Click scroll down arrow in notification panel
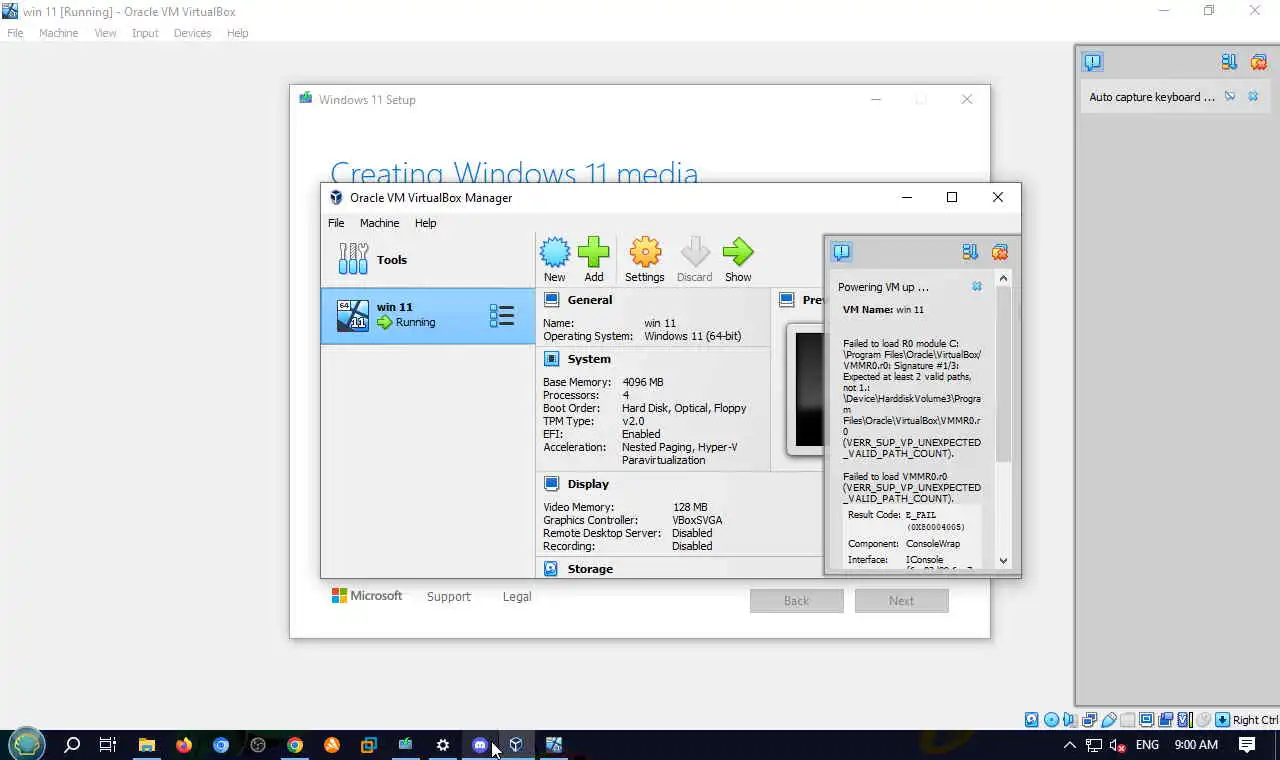Viewport: 1280px width, 760px height. [1003, 561]
